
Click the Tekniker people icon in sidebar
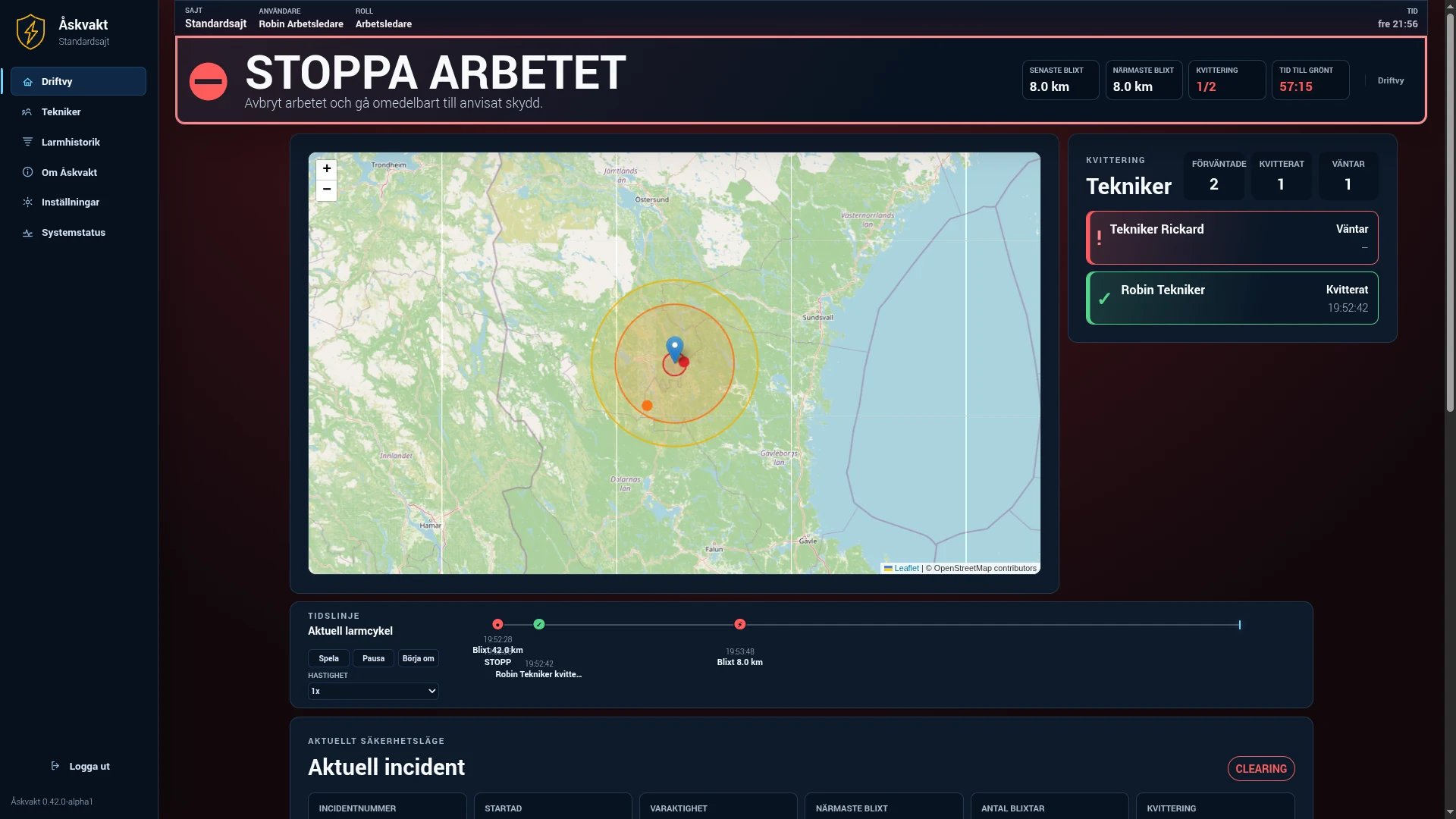tap(27, 112)
